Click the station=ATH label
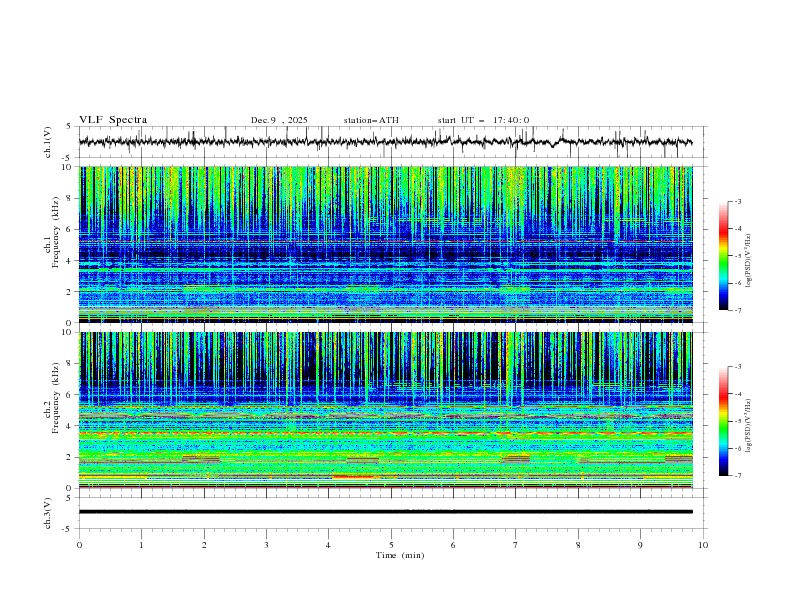Image resolution: width=792 pixels, height=612 pixels. coord(371,120)
